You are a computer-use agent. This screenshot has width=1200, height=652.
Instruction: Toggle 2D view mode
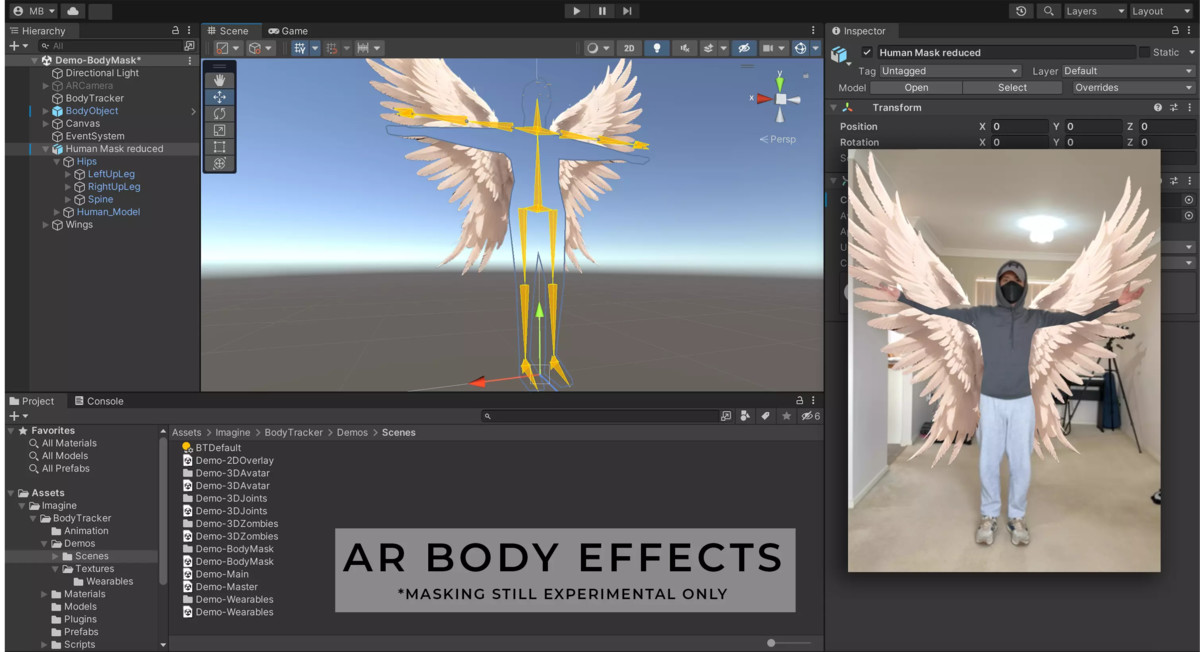click(628, 47)
